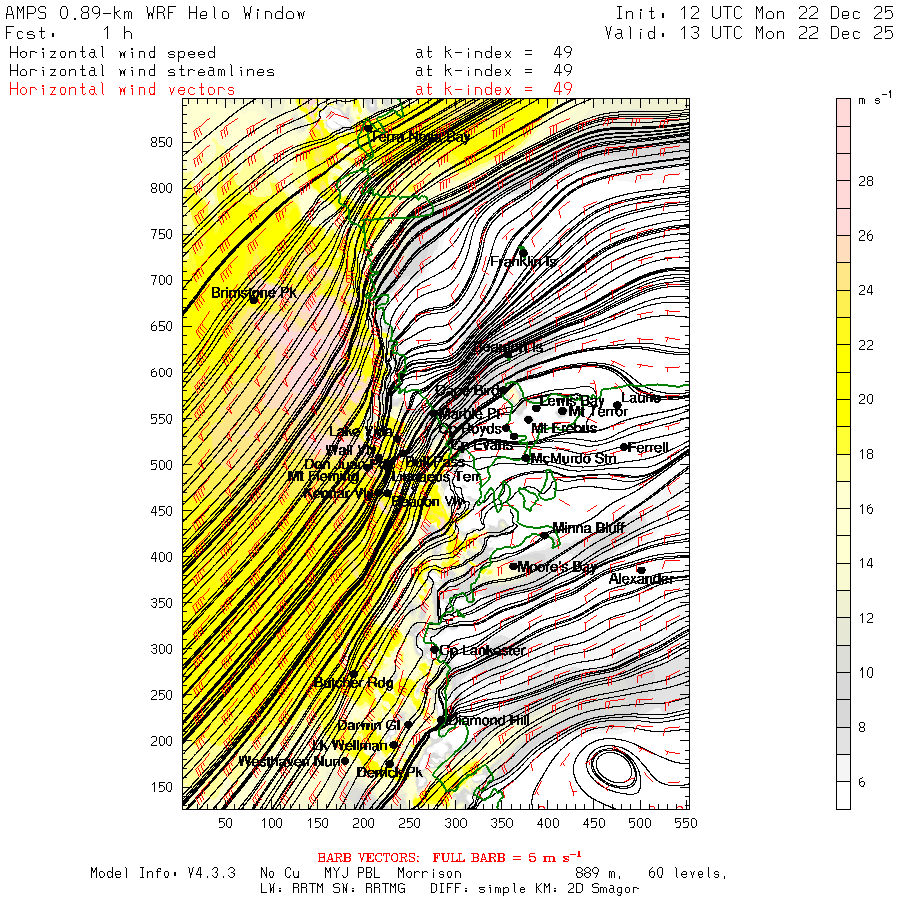Select the Laurie station label
900x900 pixels.
coord(641,398)
